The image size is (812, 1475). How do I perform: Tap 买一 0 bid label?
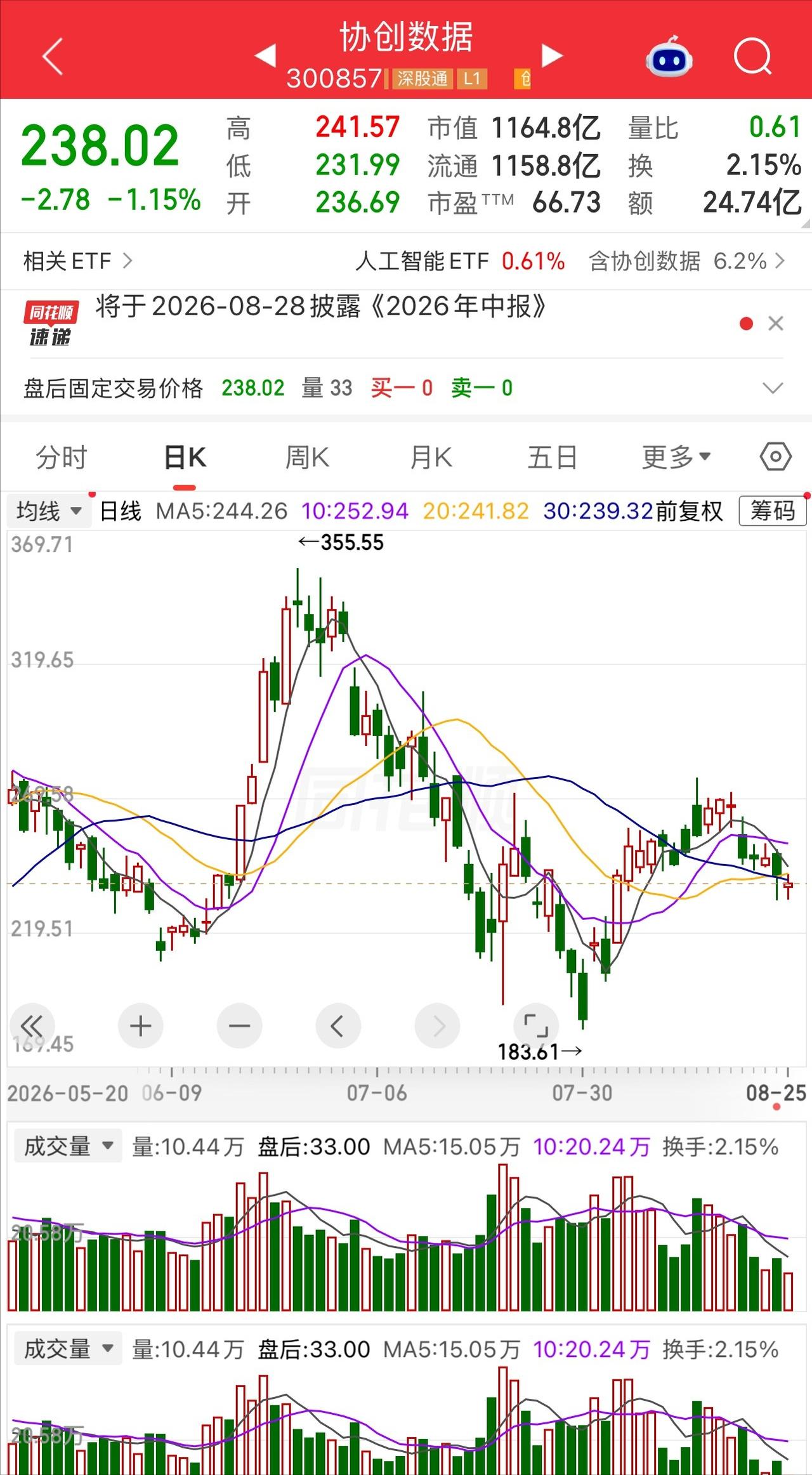click(402, 388)
